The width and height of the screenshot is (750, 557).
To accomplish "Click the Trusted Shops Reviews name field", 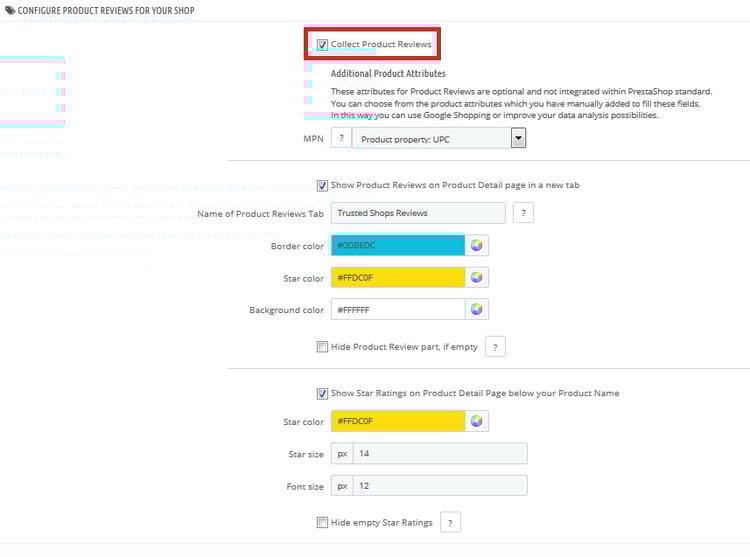I will point(418,213).
